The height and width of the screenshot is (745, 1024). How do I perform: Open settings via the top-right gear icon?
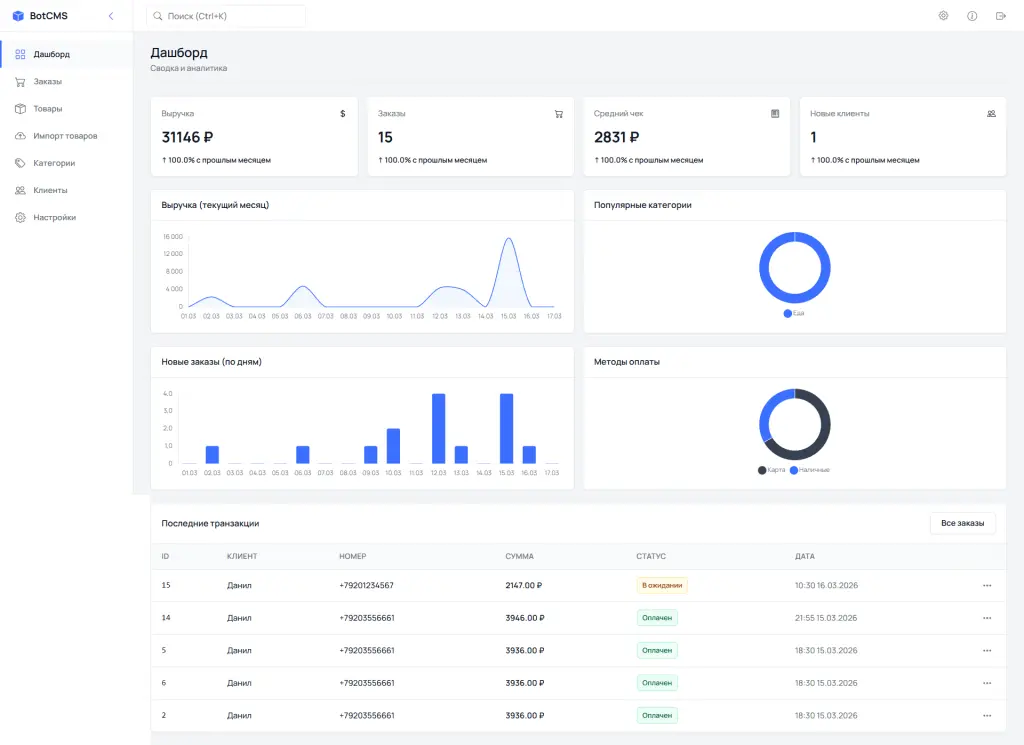[943, 16]
